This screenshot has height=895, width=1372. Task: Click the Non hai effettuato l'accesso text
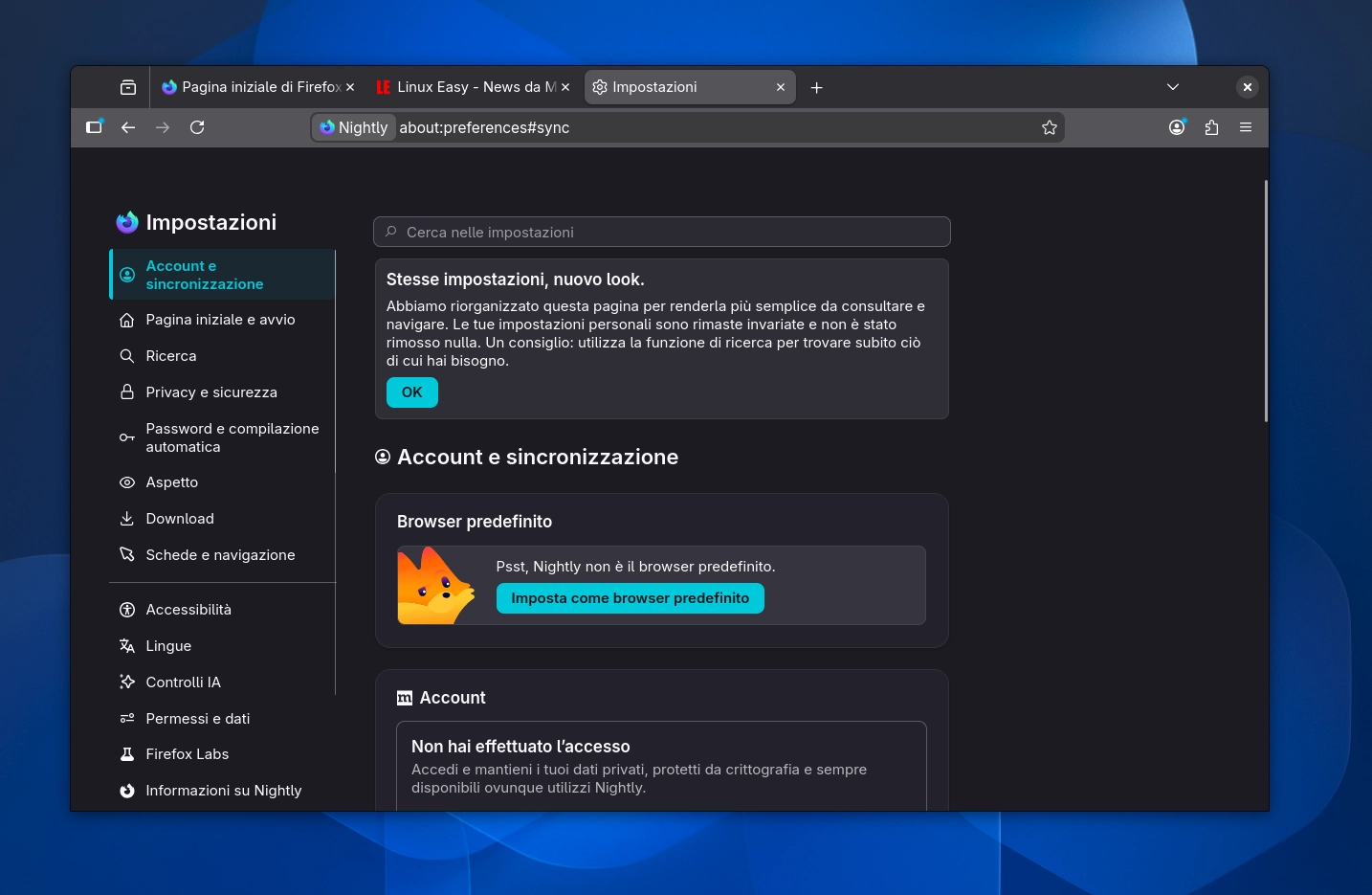click(520, 747)
